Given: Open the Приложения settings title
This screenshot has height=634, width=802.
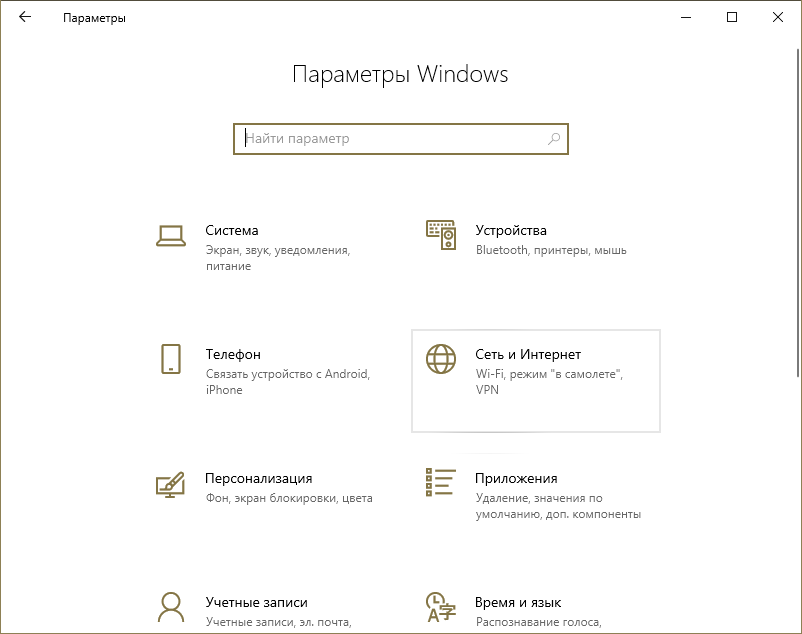Looking at the screenshot, I should pyautogui.click(x=516, y=479).
